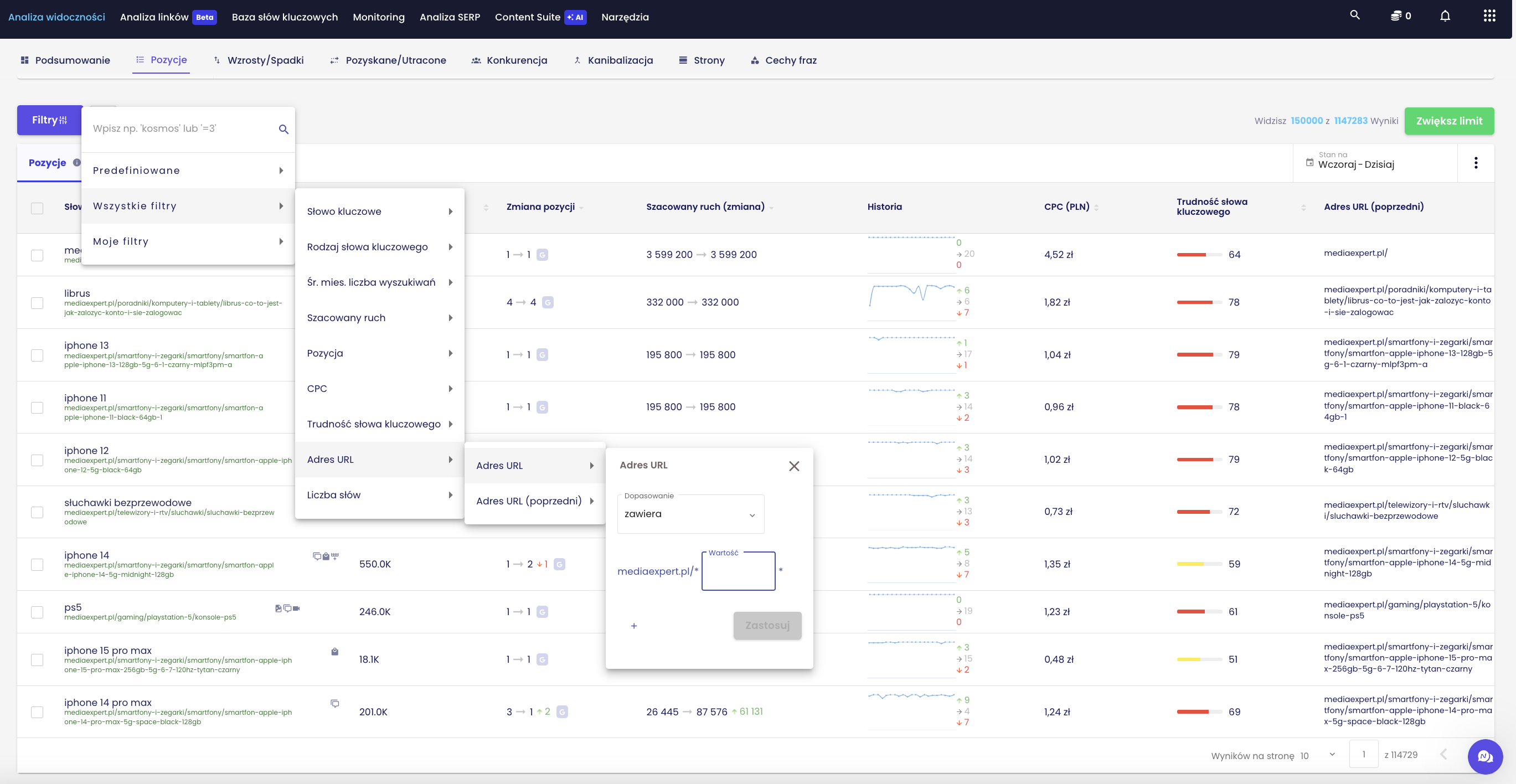Expand Słowo kluczowe filter option
This screenshot has height=784, width=1516.
[380, 212]
